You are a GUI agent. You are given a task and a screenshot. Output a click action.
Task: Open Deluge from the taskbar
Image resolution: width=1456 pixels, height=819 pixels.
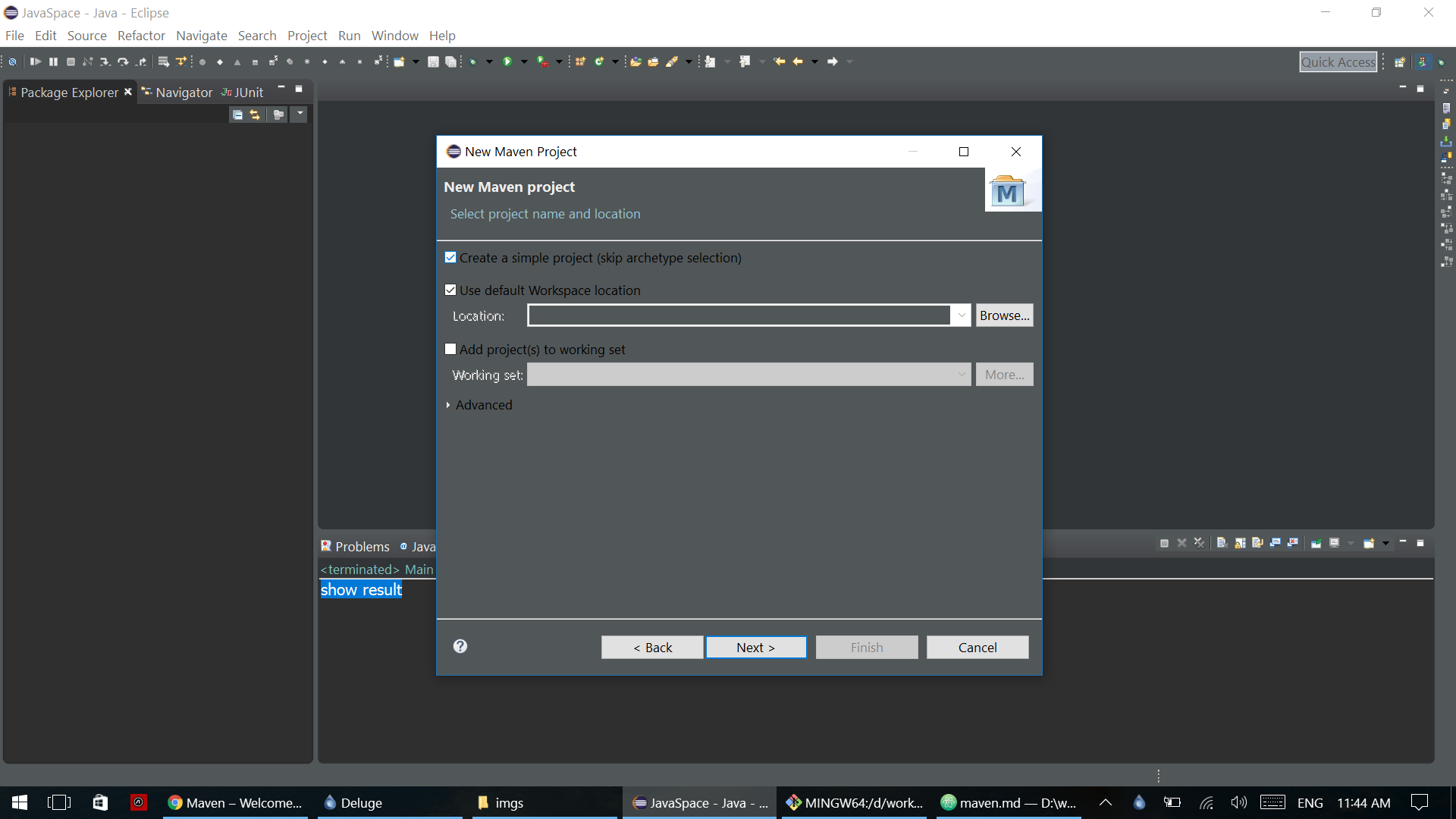(x=390, y=803)
